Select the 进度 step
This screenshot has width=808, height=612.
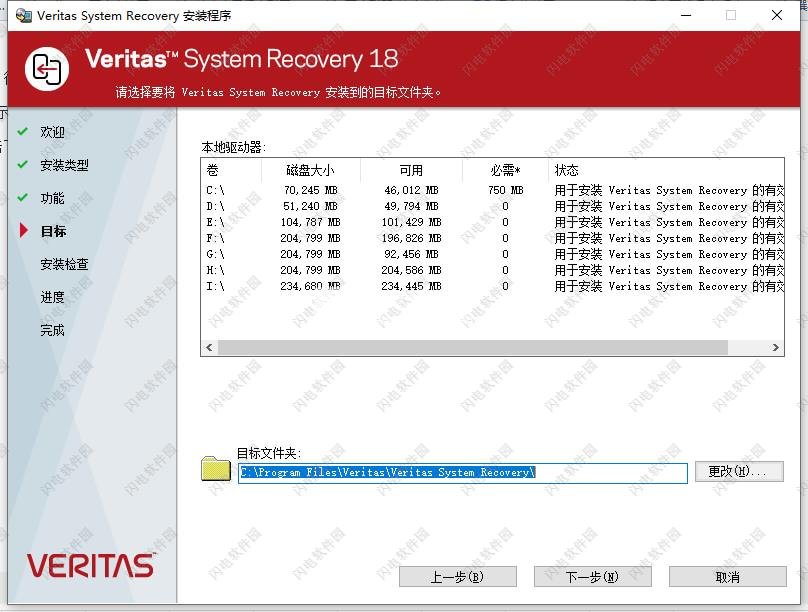pyautogui.click(x=53, y=297)
